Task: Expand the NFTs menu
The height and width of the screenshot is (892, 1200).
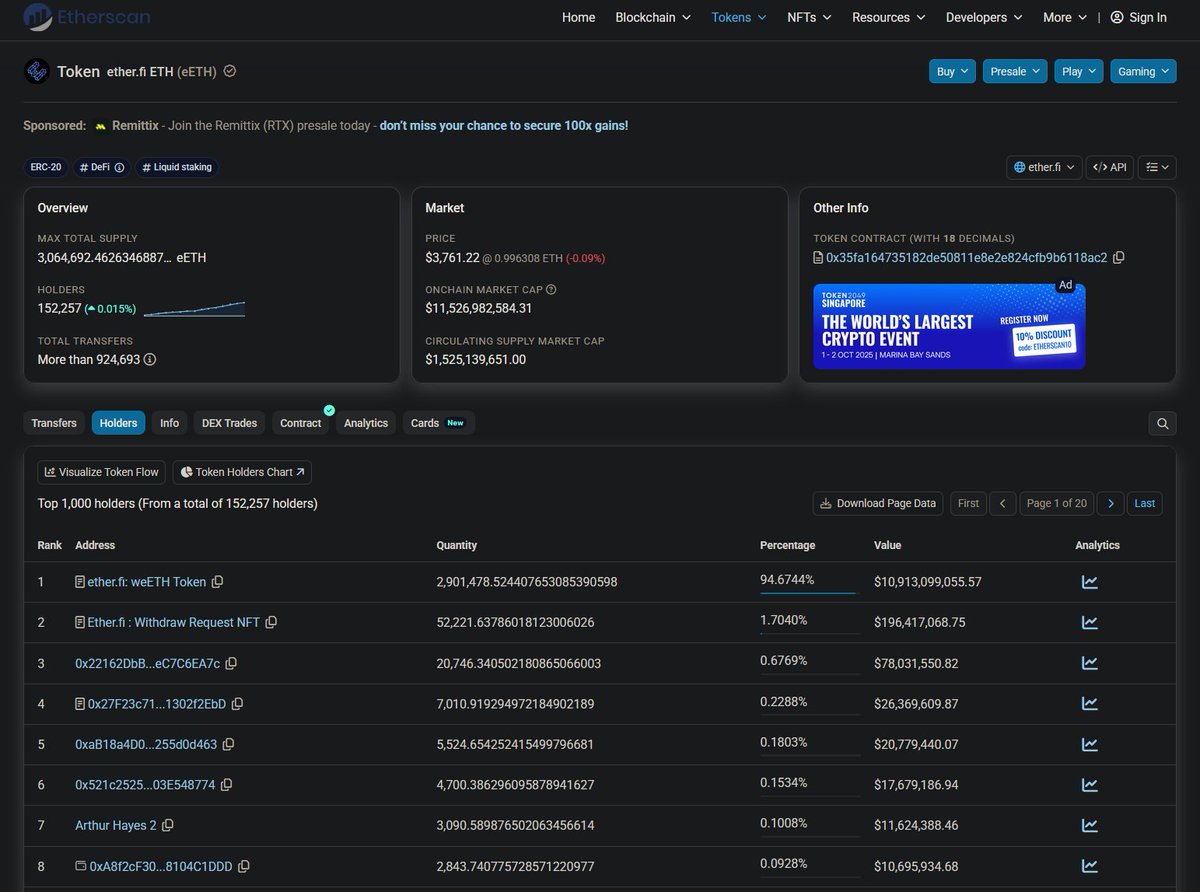Action: pyautogui.click(x=809, y=17)
